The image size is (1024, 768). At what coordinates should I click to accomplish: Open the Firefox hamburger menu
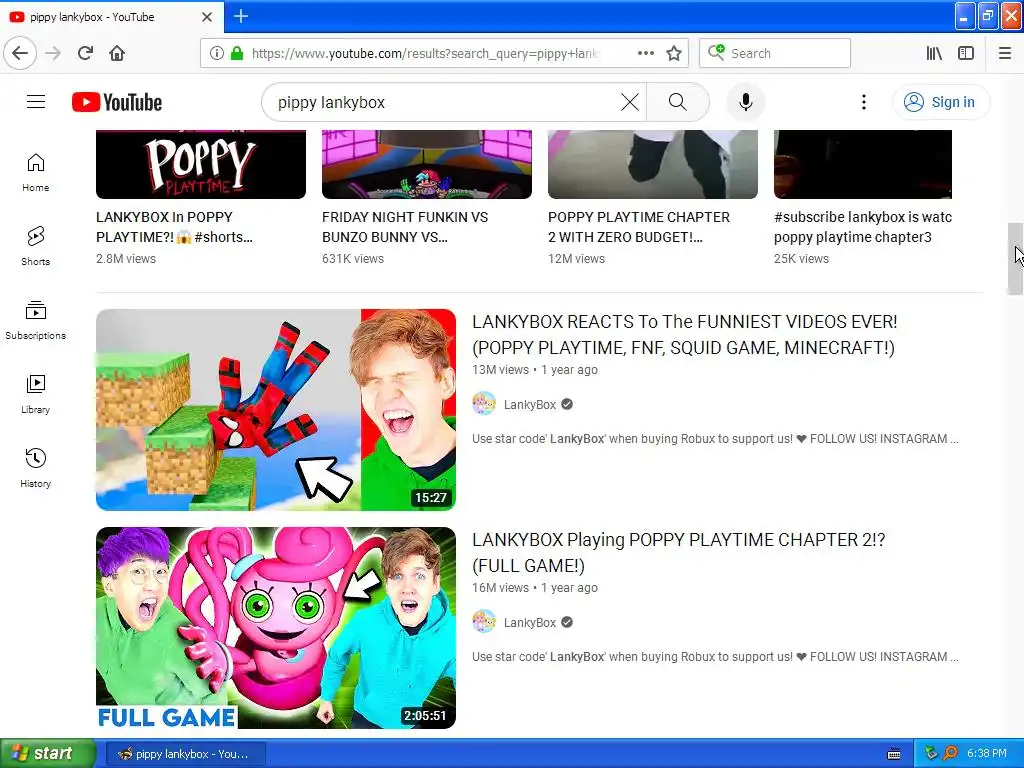pos(1005,53)
